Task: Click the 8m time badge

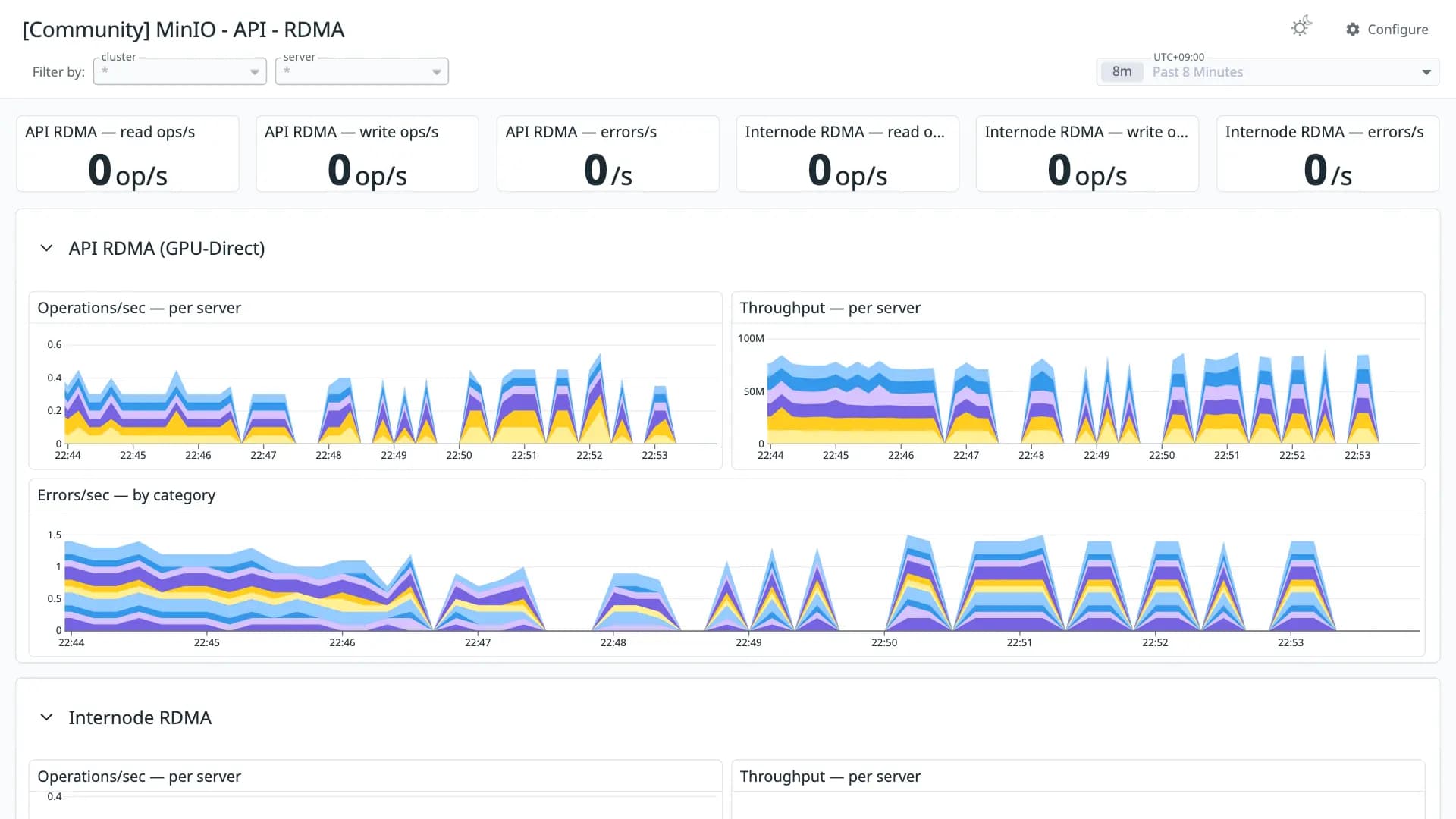Action: coord(1122,72)
